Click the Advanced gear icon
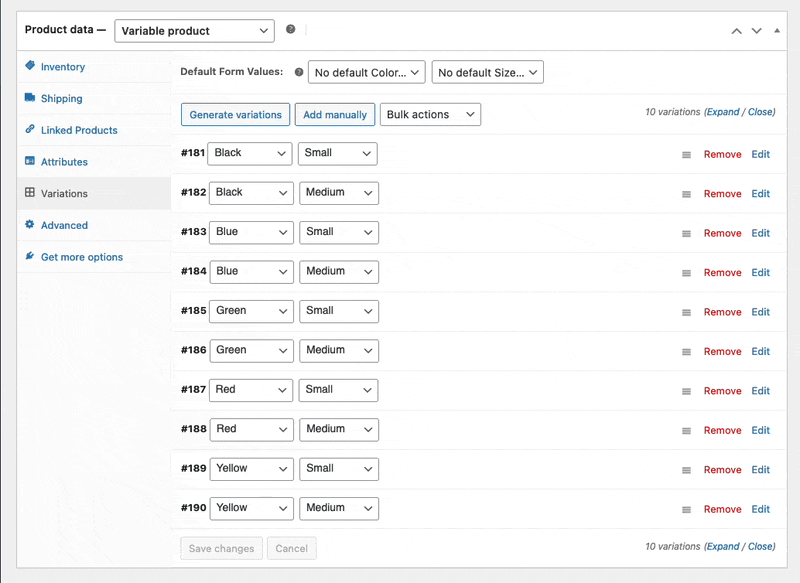This screenshot has width=800, height=583. pyautogui.click(x=31, y=225)
